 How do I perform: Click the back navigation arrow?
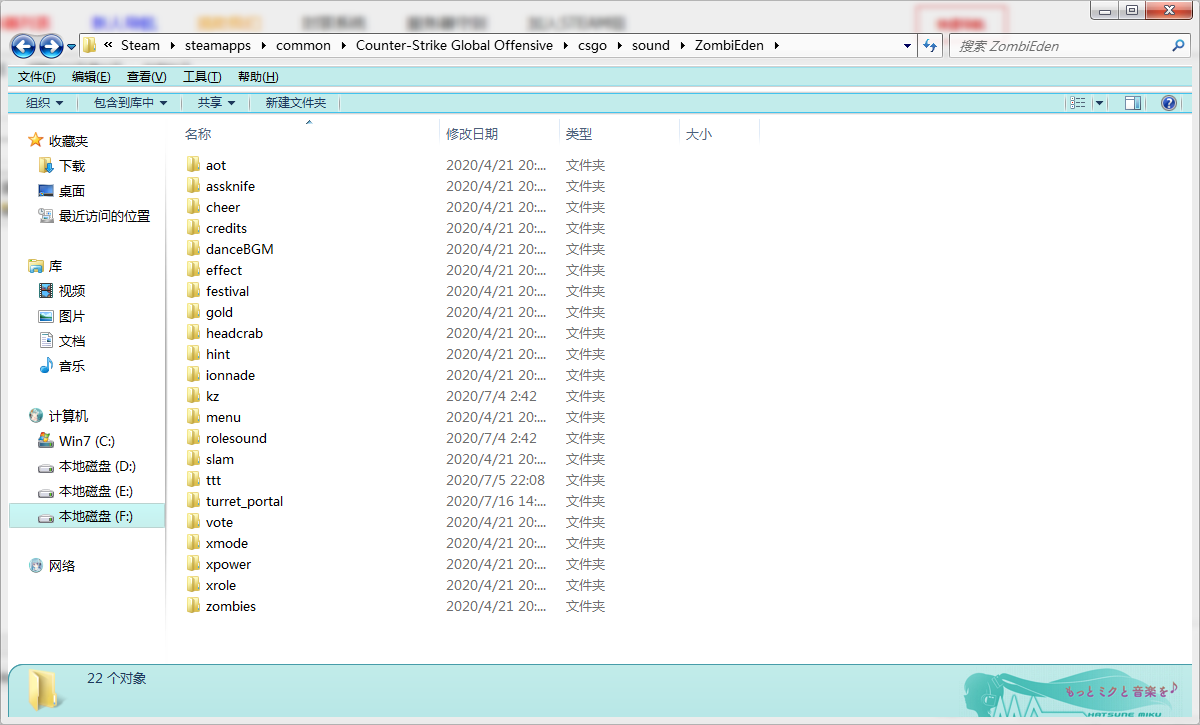click(x=22, y=45)
